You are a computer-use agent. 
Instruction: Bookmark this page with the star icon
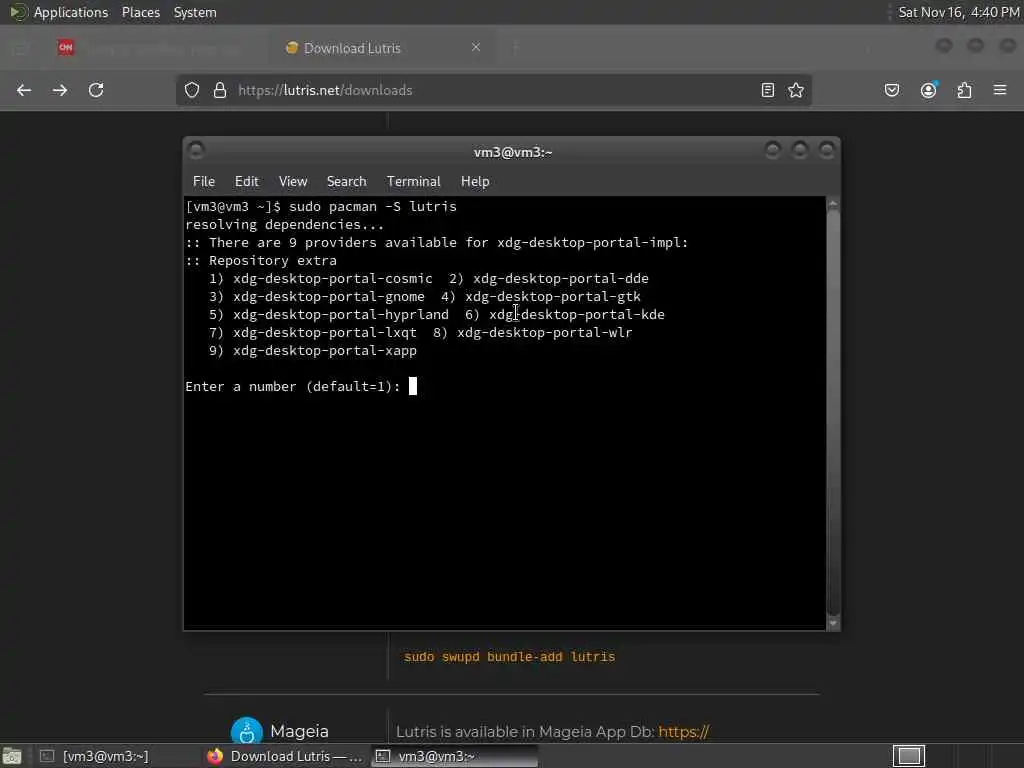795,90
